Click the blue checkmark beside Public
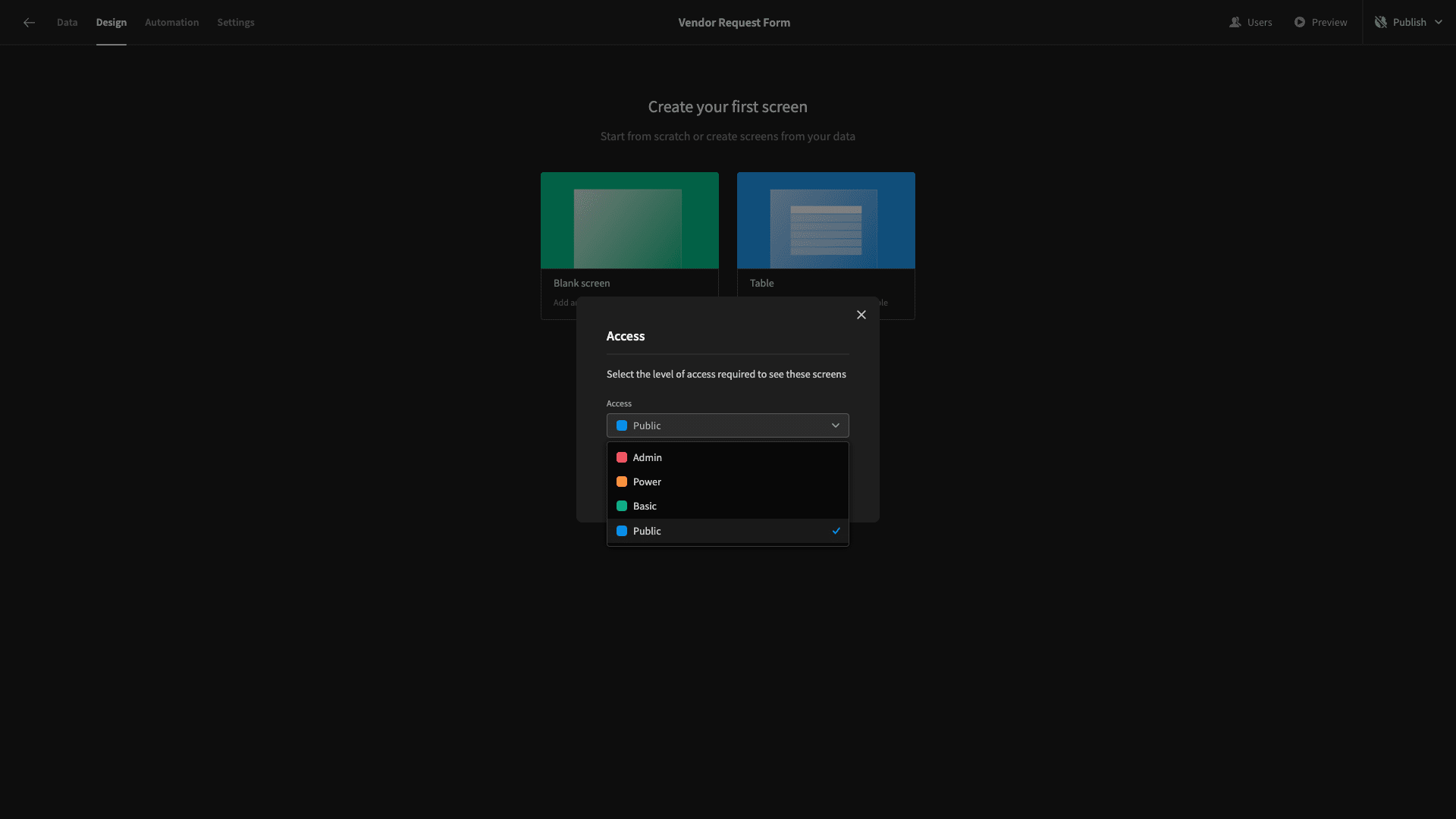The image size is (1456, 819). coord(836,531)
